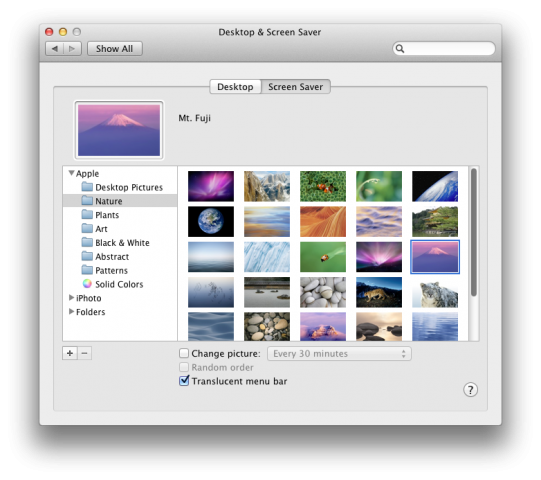Select Solid Colors color wheel item
The width and height of the screenshot is (541, 480).
coord(112,284)
